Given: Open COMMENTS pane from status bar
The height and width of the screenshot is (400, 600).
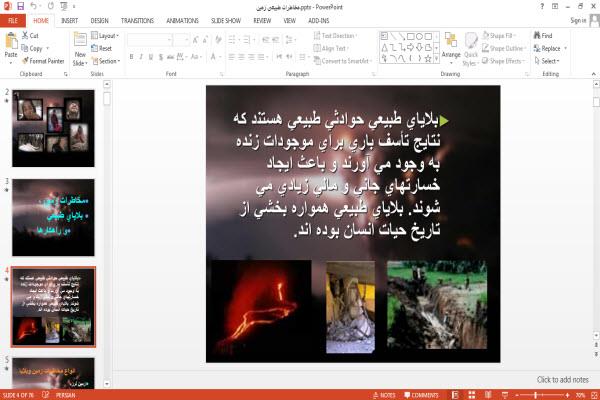Looking at the screenshot, I should pyautogui.click(x=421, y=395).
